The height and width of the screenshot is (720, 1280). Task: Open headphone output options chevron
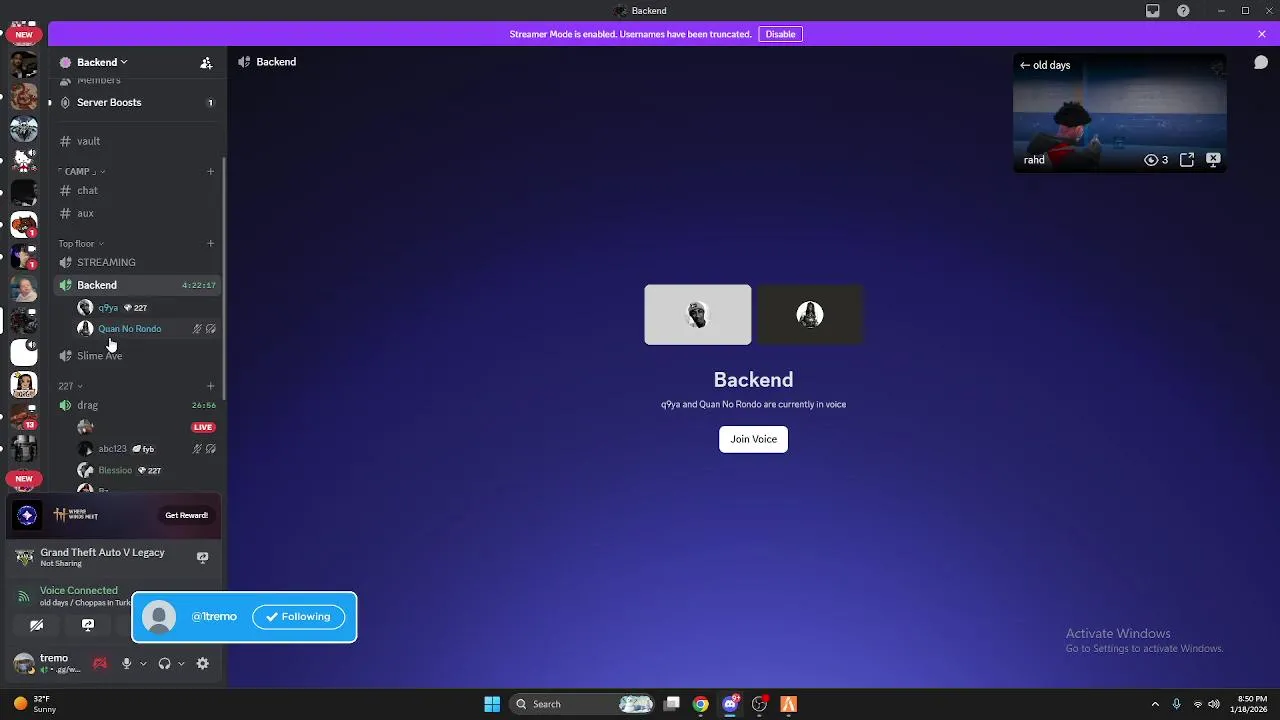181,663
